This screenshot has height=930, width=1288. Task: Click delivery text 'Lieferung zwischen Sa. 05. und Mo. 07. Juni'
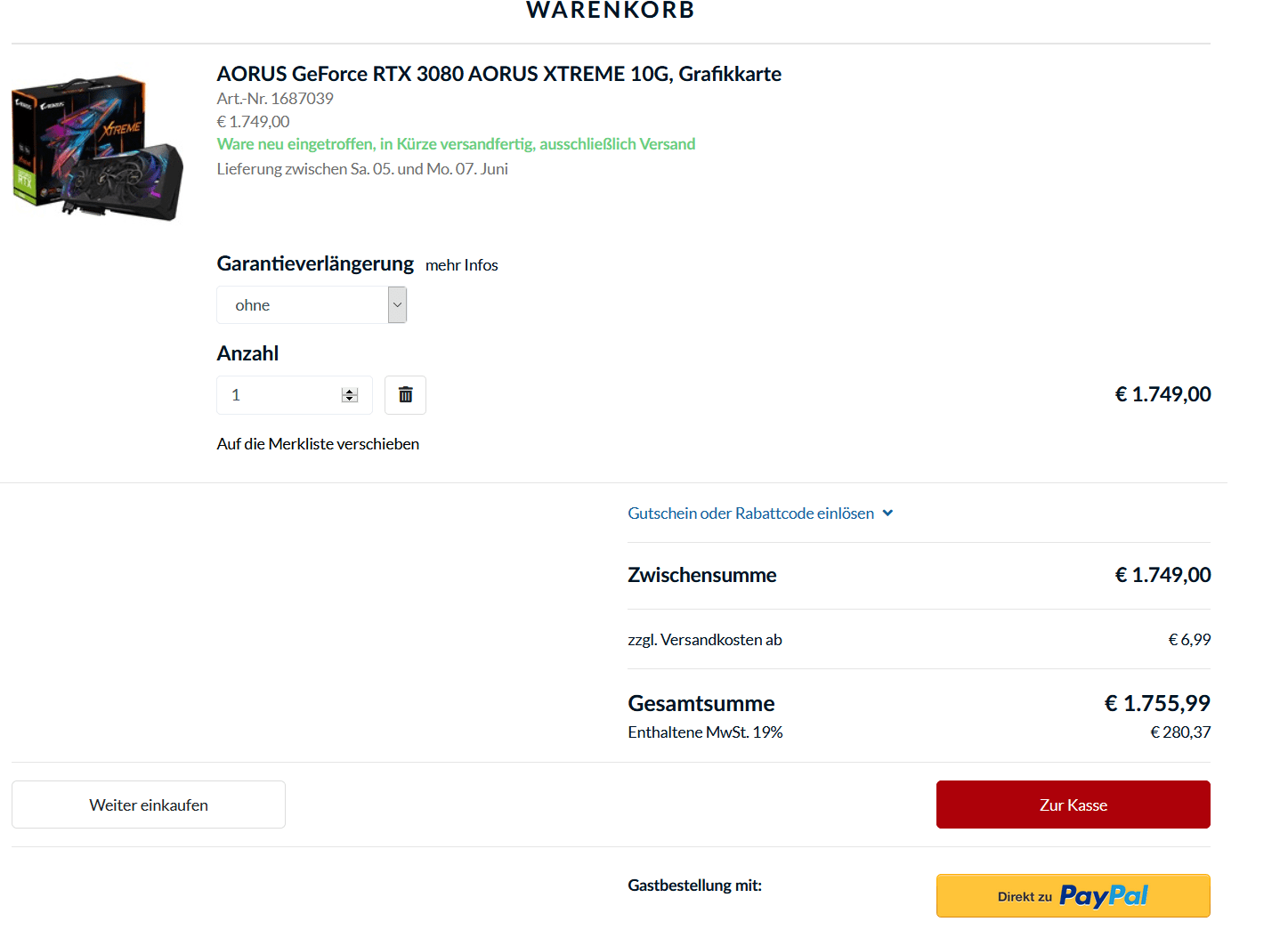pos(362,169)
